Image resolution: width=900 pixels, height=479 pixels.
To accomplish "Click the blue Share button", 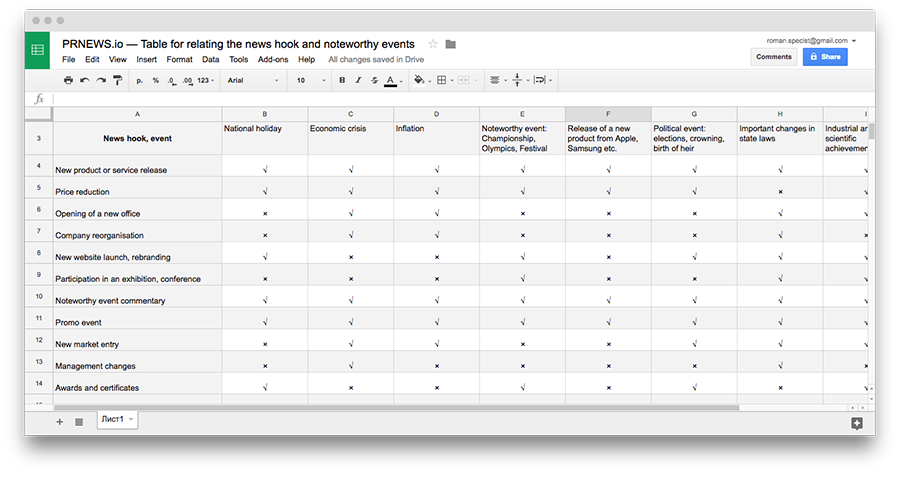I will coord(825,57).
